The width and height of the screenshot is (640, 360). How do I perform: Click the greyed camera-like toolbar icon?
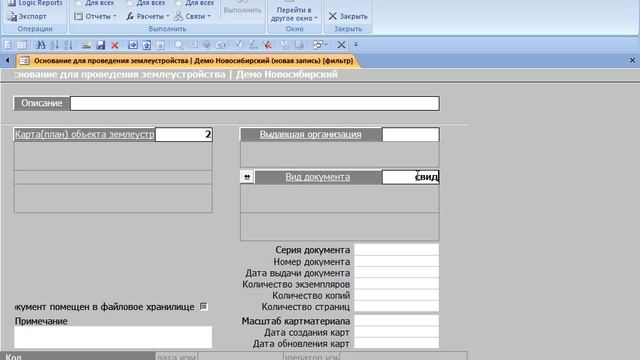tap(221, 45)
